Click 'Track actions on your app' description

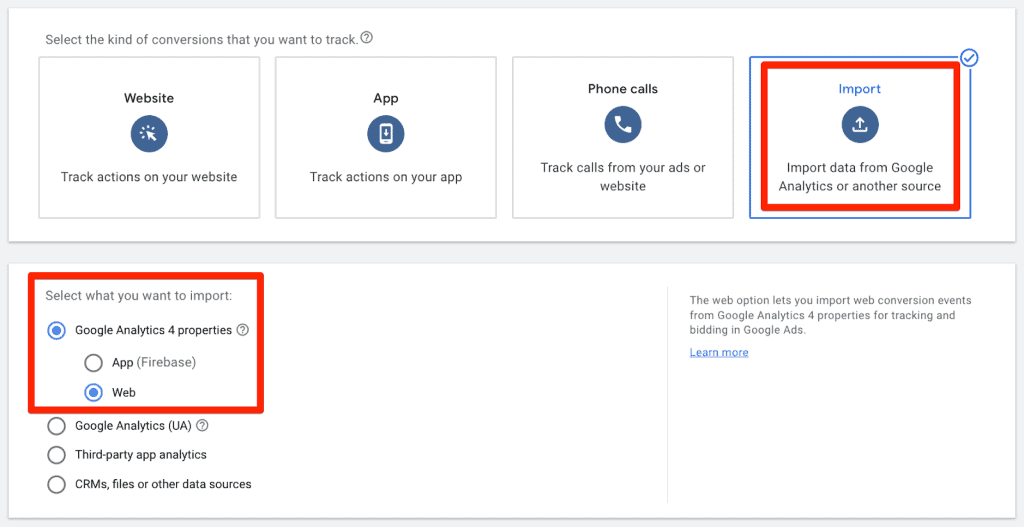pyautogui.click(x=386, y=177)
